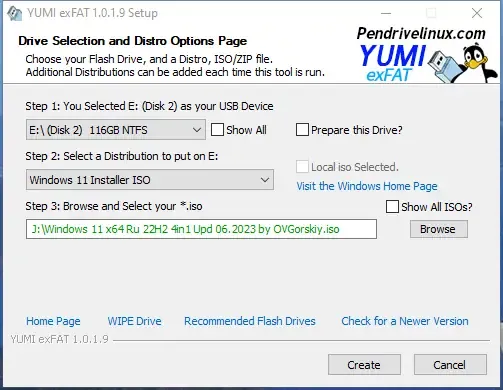
Task: Click the YUMI app icon in title bar
Action: pos(15,13)
